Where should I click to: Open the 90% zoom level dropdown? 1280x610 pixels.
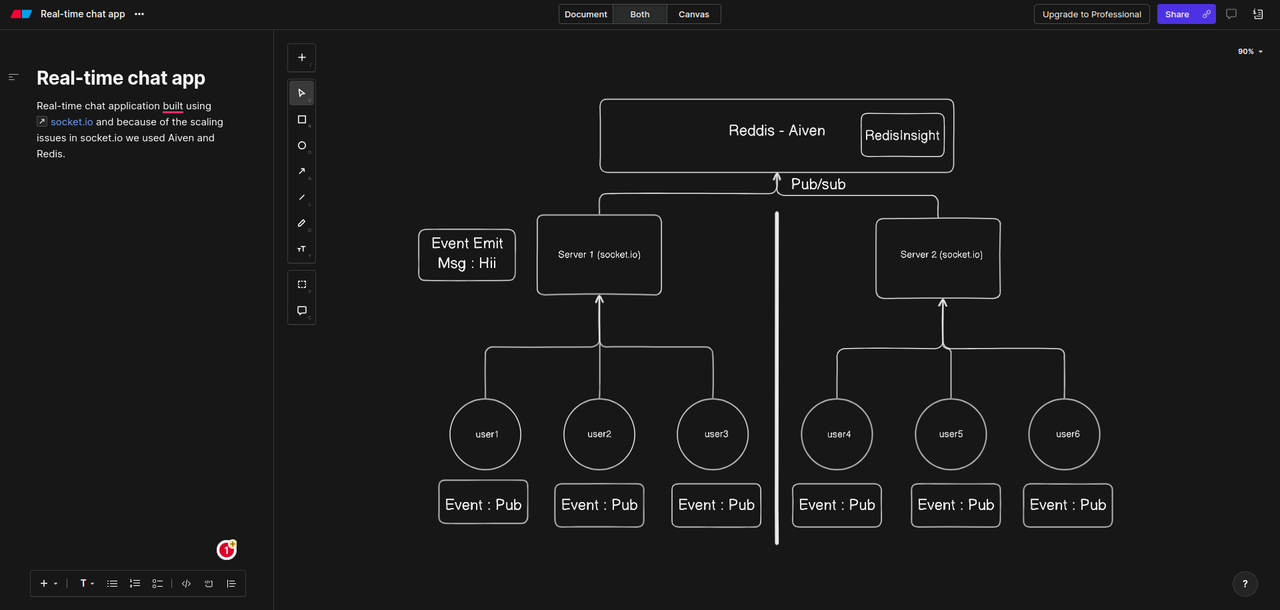pos(1250,51)
